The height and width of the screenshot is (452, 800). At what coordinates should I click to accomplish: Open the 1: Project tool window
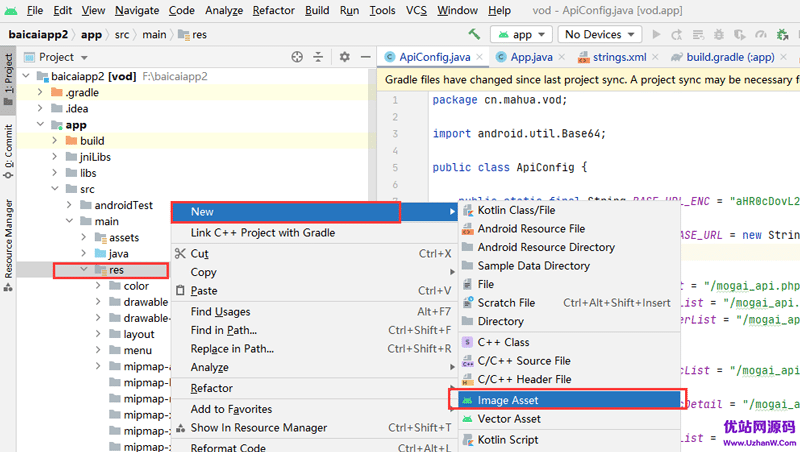click(x=8, y=79)
